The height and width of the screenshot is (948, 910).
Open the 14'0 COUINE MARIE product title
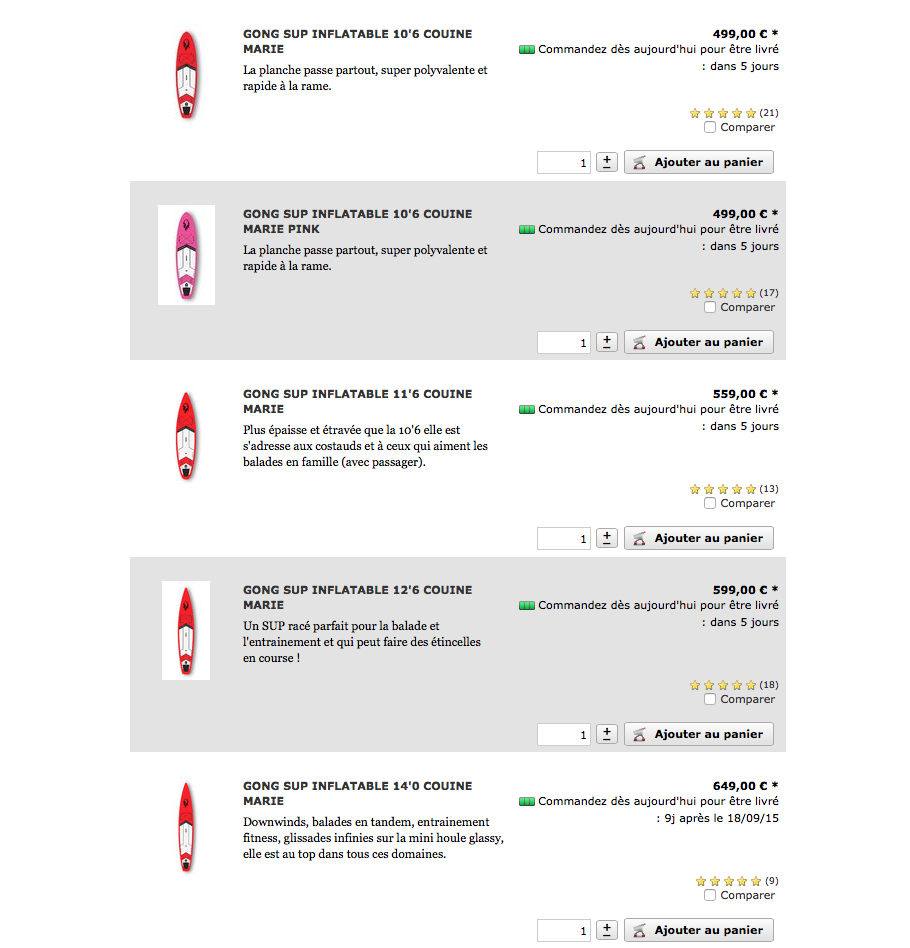pos(357,793)
